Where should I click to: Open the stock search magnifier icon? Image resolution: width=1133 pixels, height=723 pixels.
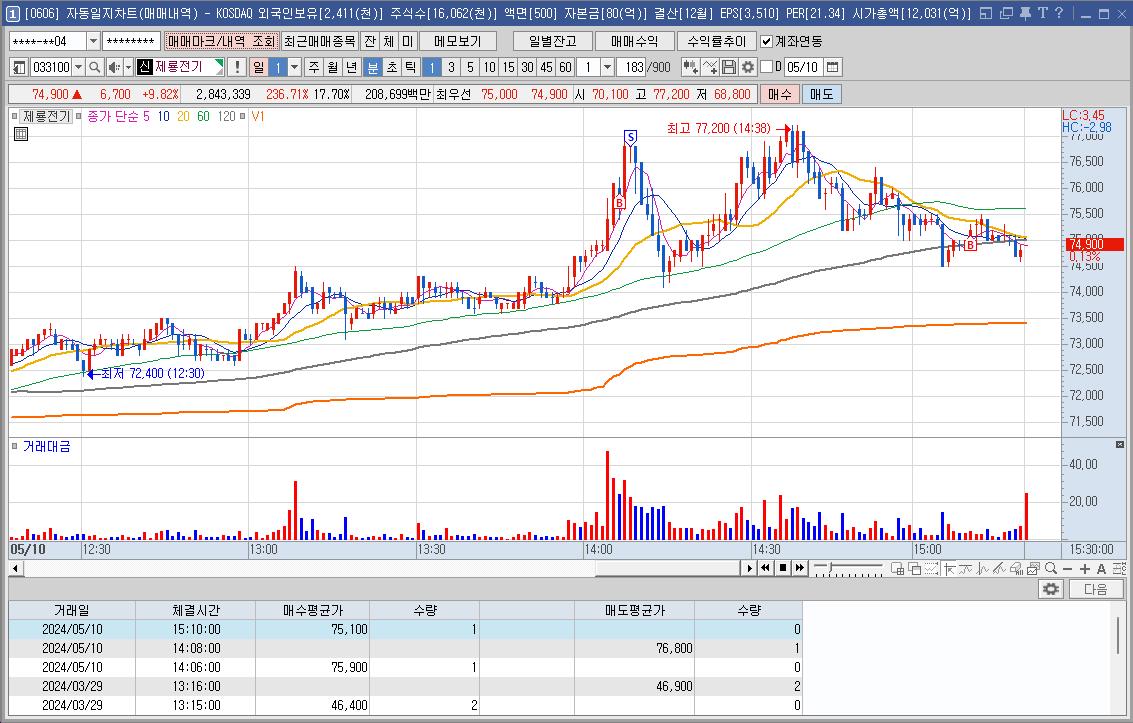[x=94, y=67]
